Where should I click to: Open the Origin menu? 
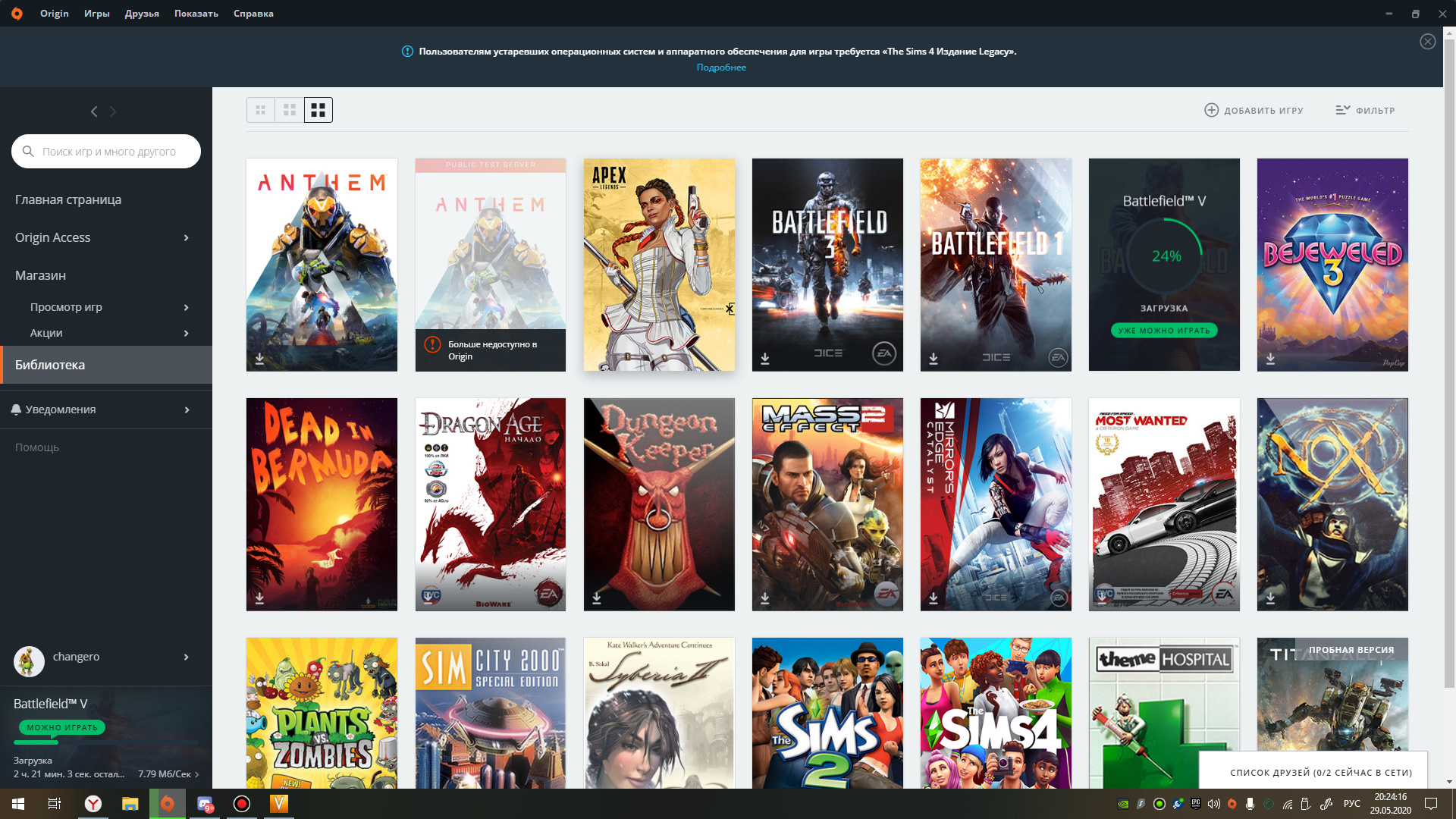point(55,14)
